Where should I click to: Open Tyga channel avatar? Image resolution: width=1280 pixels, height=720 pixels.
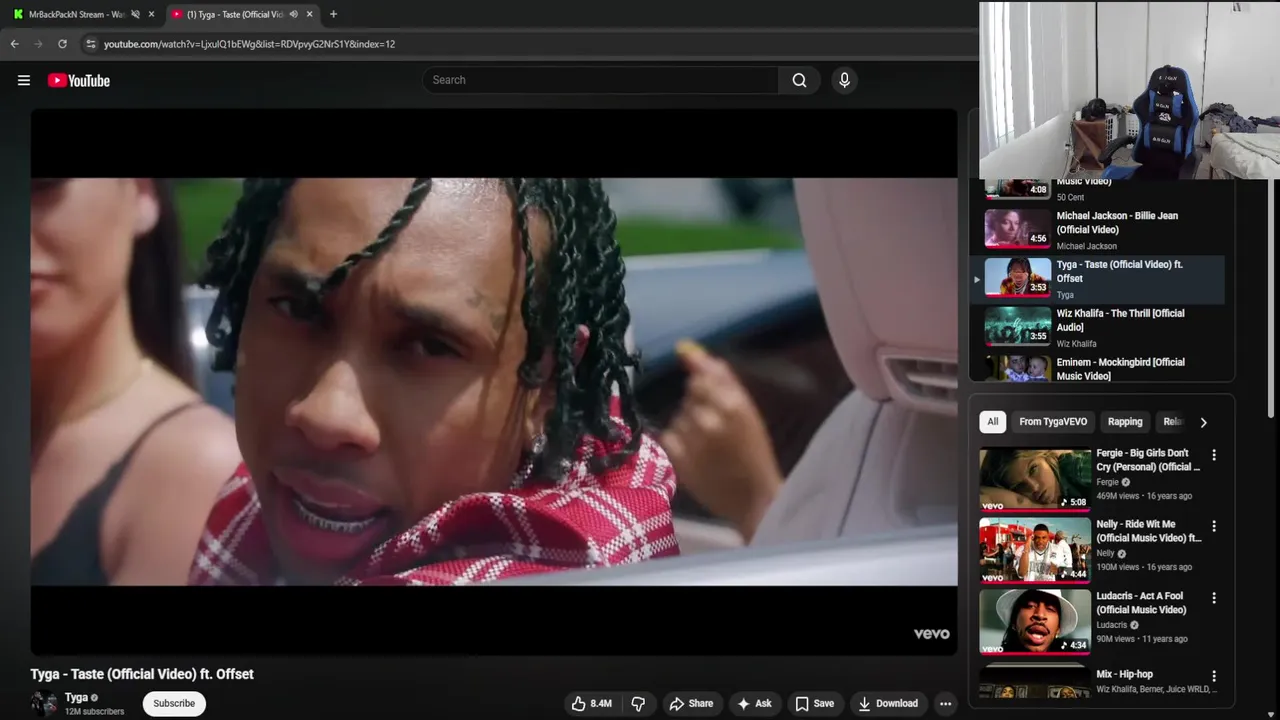44,704
